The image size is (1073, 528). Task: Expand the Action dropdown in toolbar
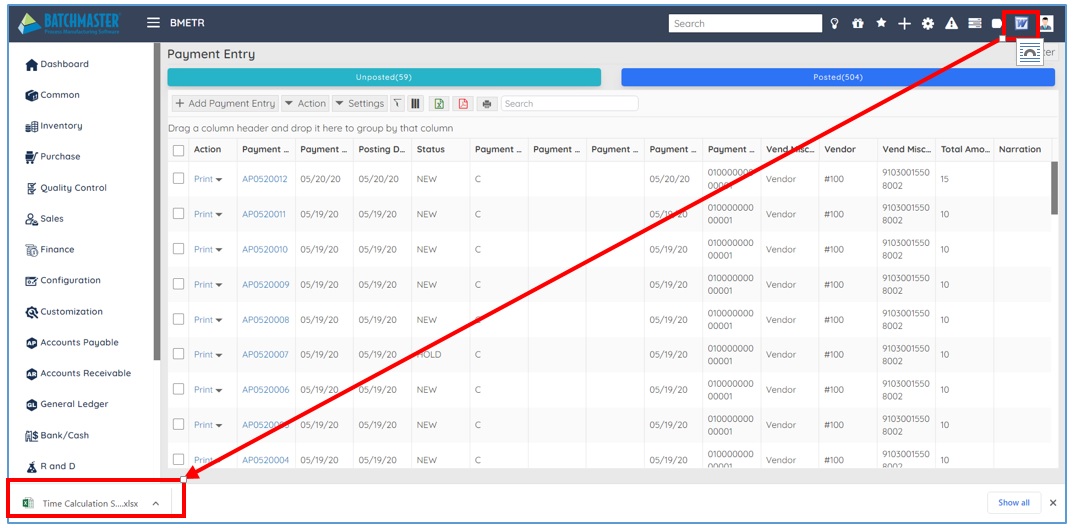pos(305,104)
